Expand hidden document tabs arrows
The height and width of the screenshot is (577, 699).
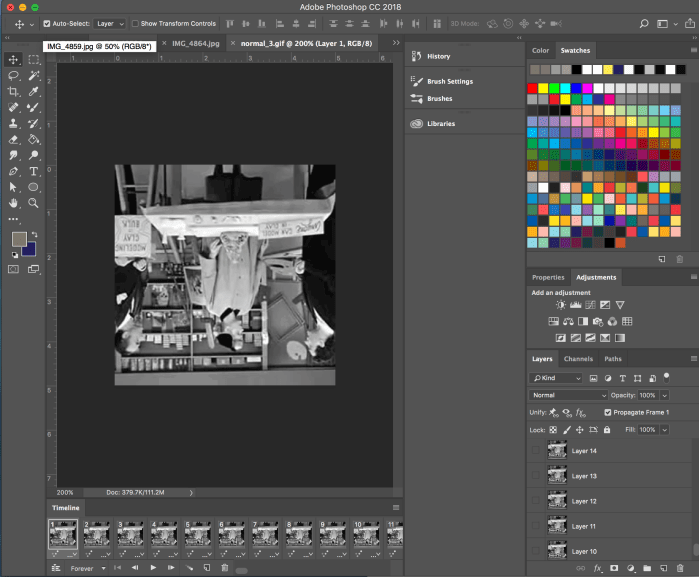396,43
